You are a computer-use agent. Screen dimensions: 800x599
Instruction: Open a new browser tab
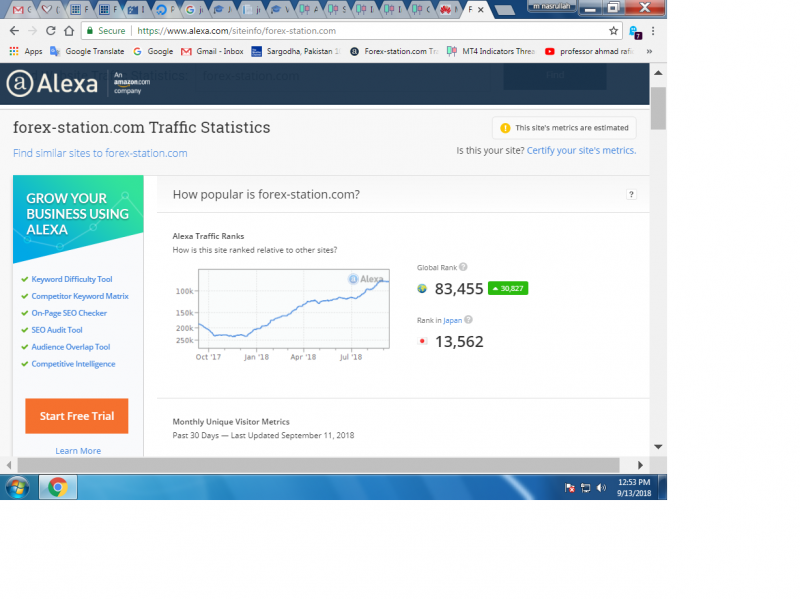[x=505, y=10]
